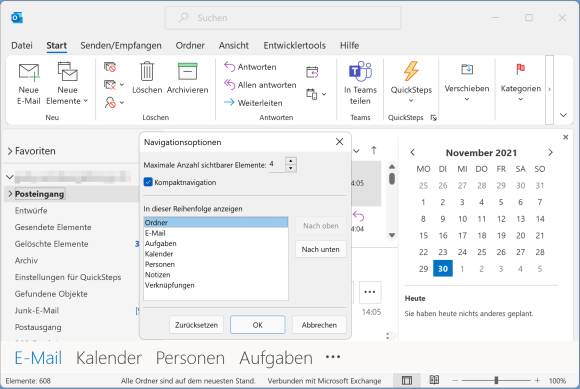
Task: Open the Datei menu
Action: pos(22,45)
